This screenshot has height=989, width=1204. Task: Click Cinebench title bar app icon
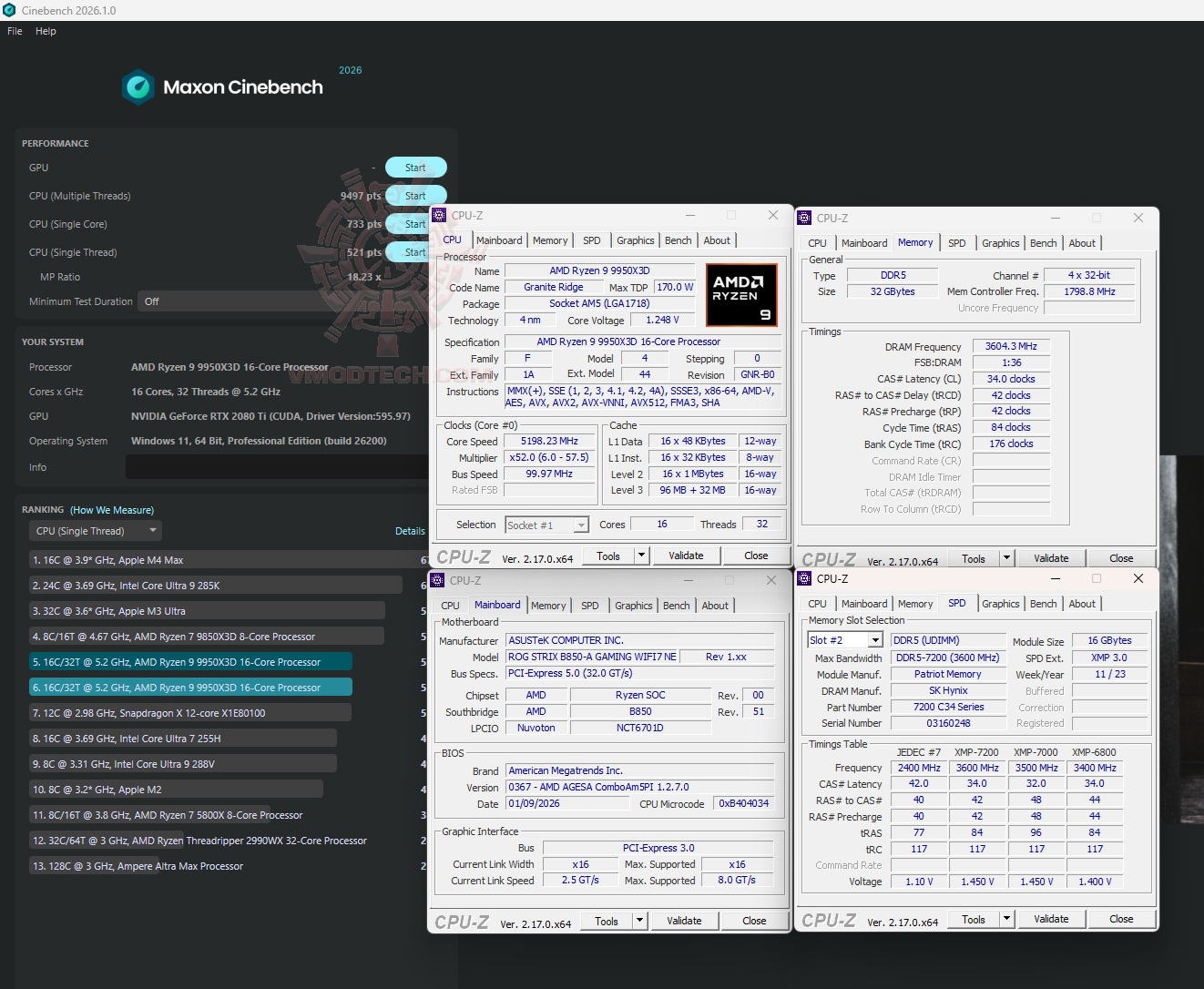[x=9, y=10]
